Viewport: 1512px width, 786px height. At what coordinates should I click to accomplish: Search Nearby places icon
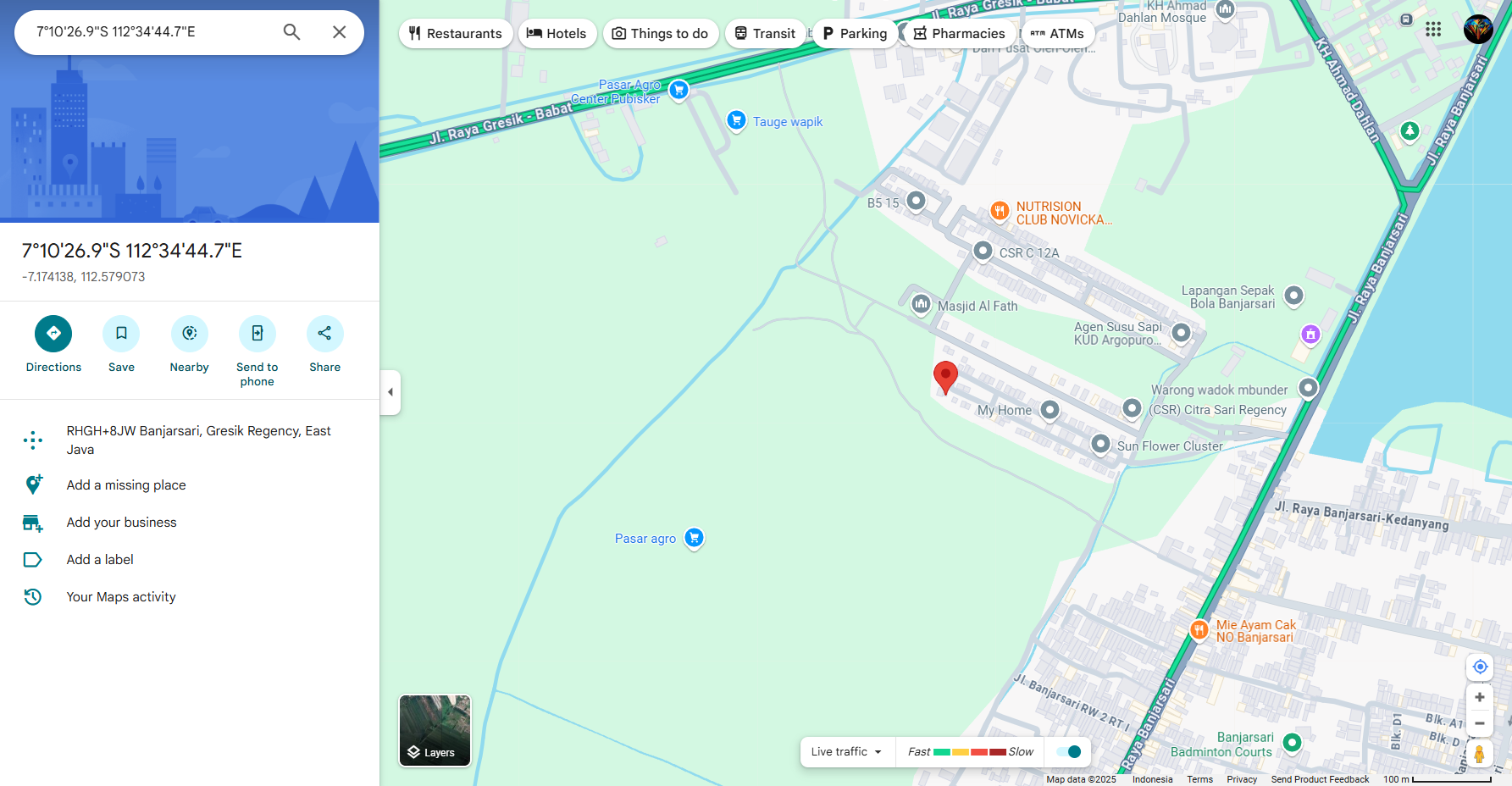[x=189, y=334]
